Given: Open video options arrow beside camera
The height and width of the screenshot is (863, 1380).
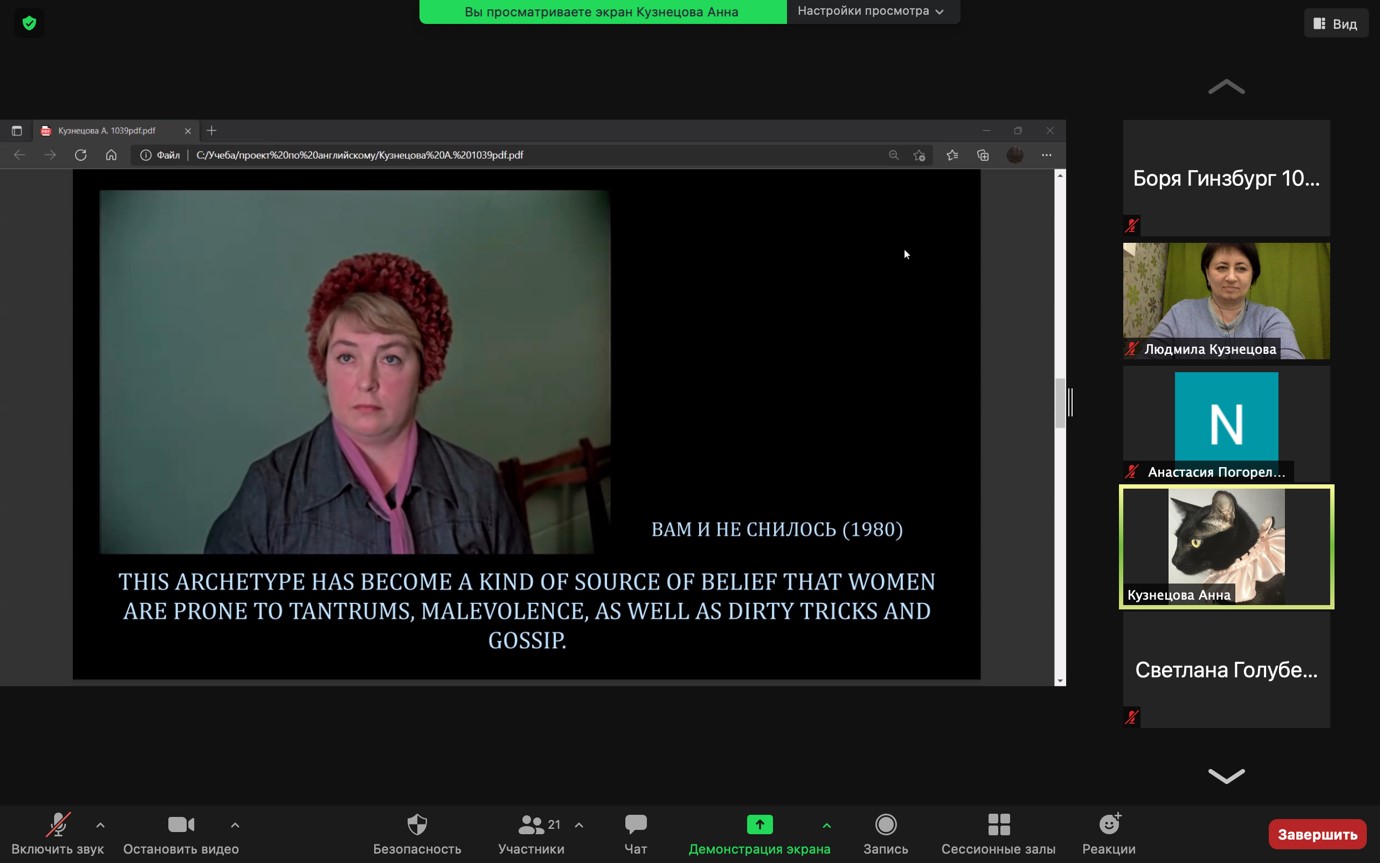Looking at the screenshot, I should [x=235, y=825].
